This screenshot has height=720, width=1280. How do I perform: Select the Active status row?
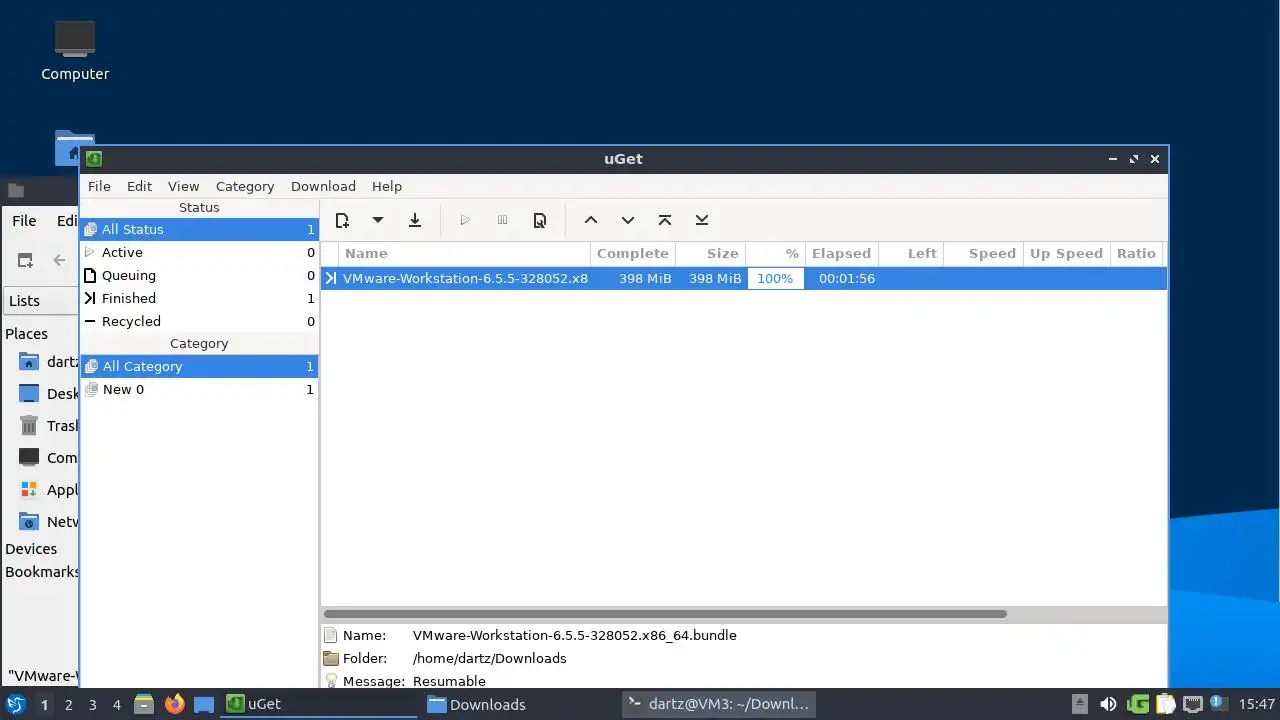(199, 252)
